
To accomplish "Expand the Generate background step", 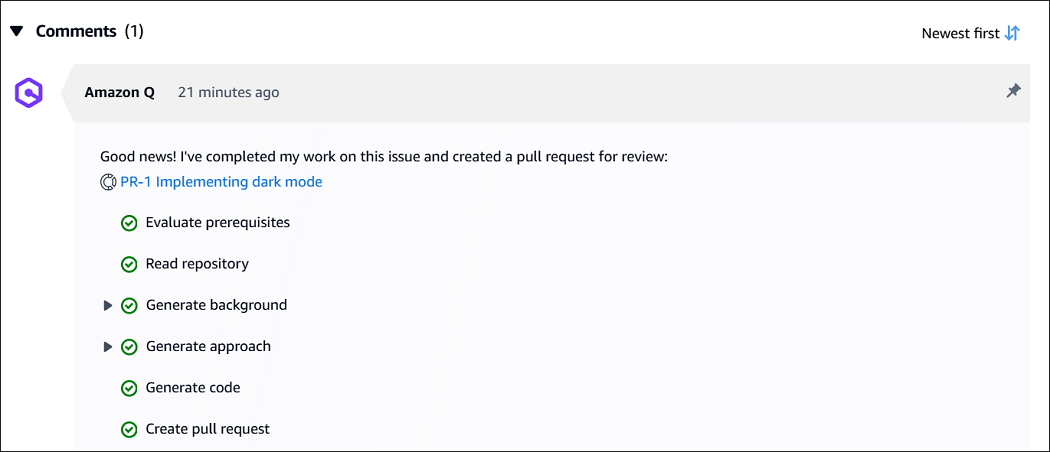I will pos(108,306).
